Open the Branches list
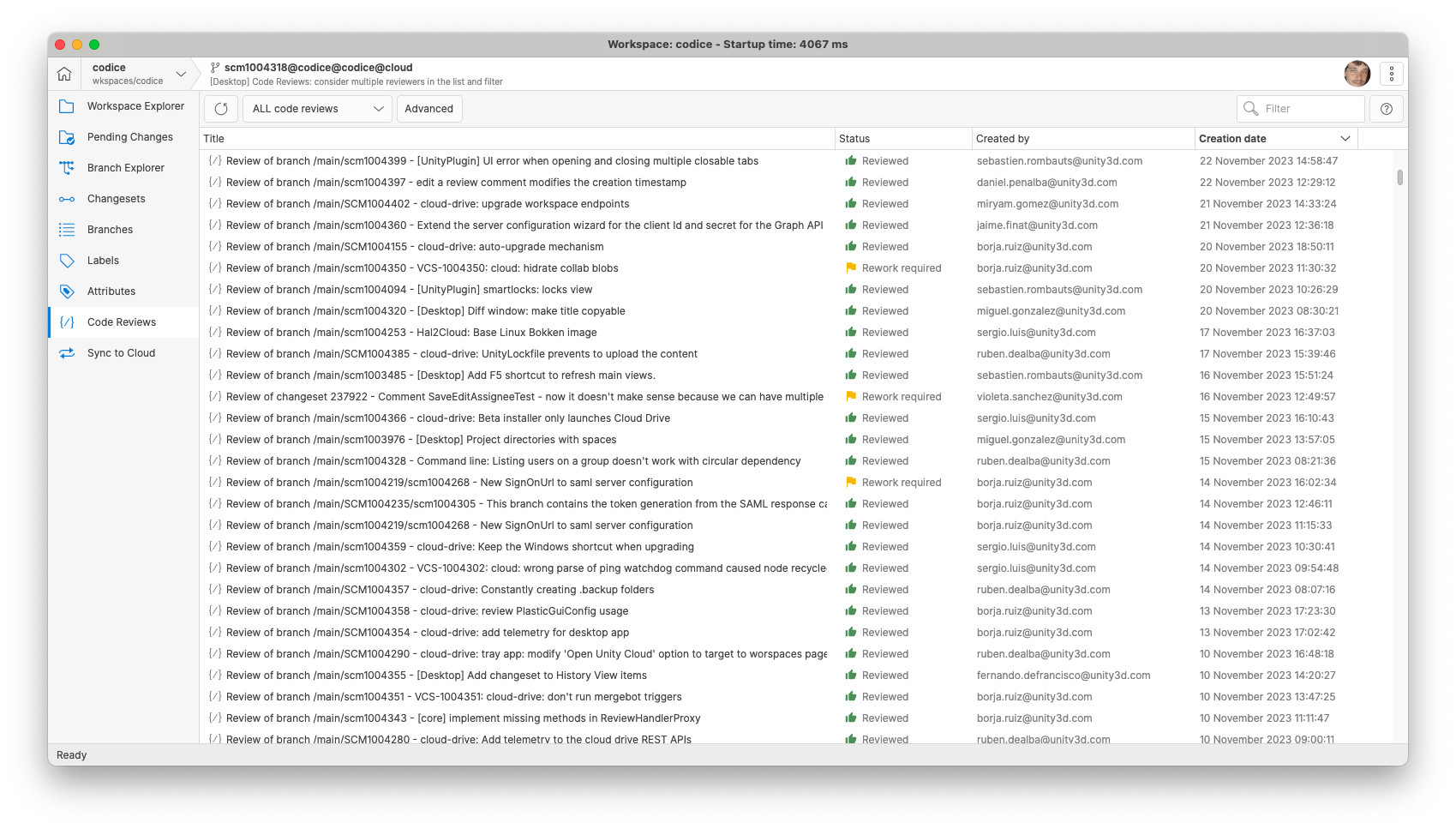Image resolution: width=1456 pixels, height=829 pixels. [x=110, y=229]
